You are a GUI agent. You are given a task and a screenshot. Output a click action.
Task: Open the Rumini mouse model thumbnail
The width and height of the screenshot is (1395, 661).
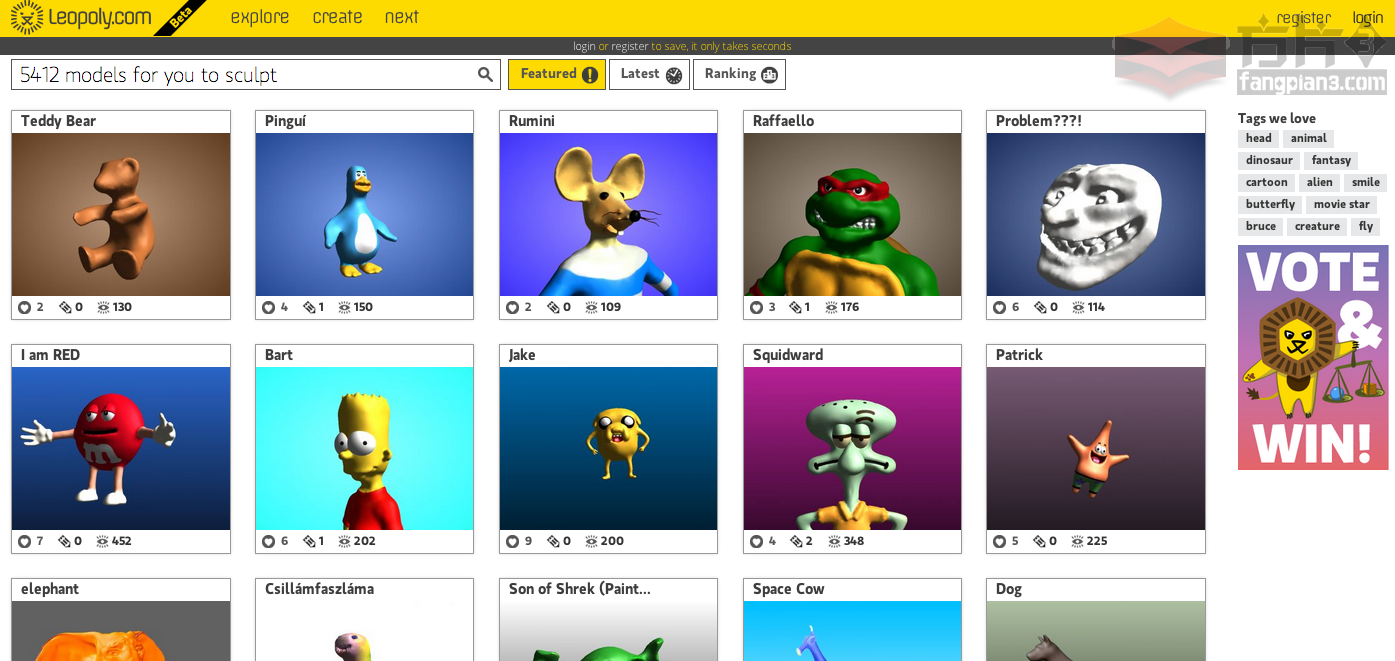[608, 215]
